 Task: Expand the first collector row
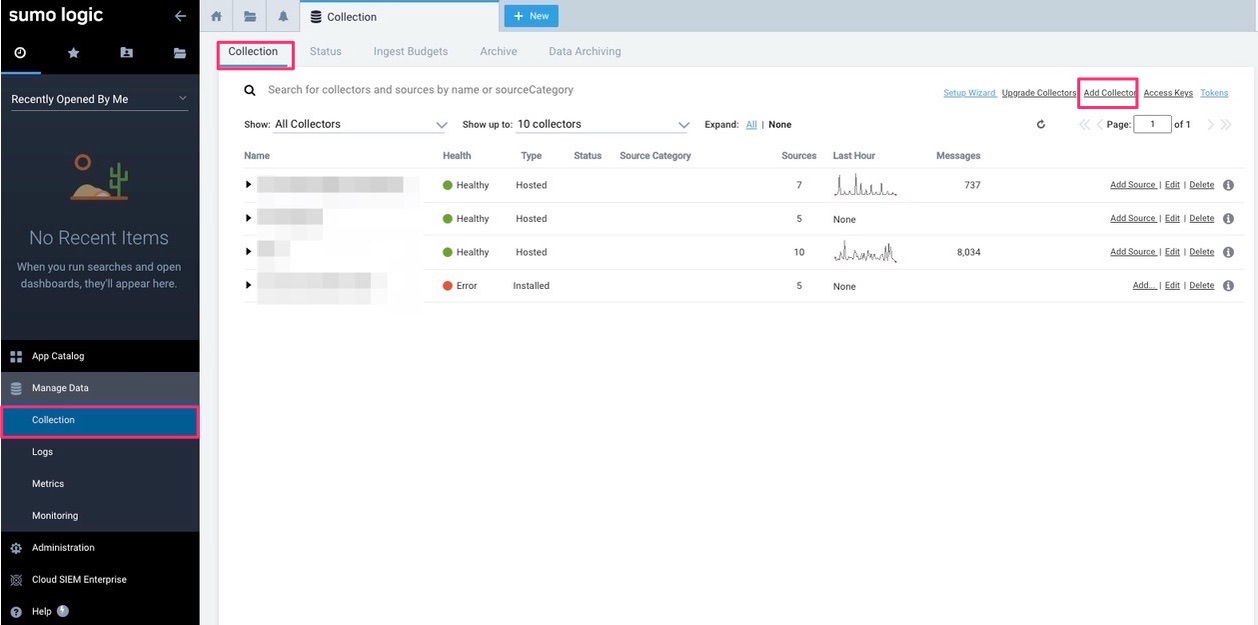249,185
